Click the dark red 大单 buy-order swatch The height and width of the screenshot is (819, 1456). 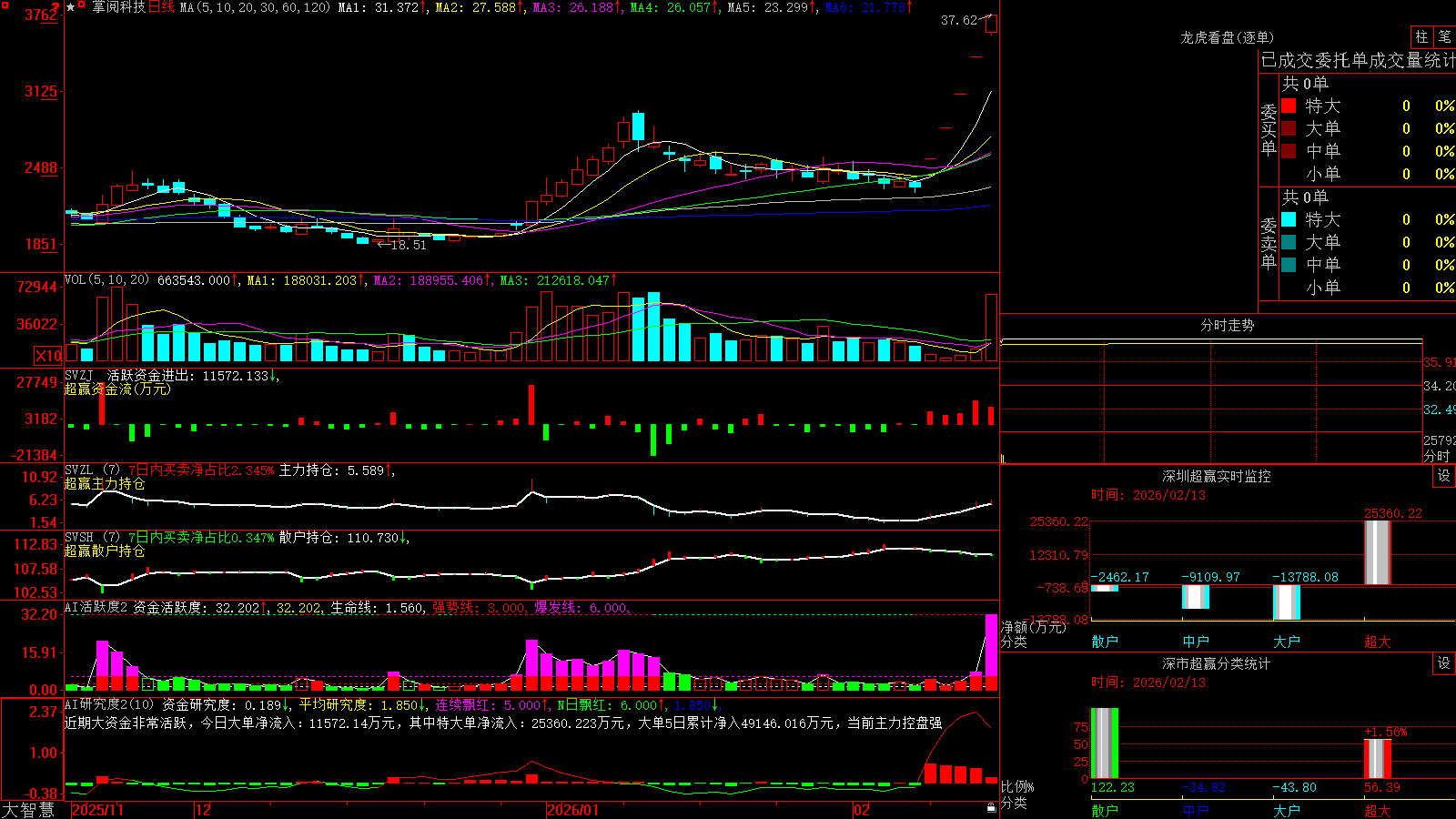(1289, 128)
